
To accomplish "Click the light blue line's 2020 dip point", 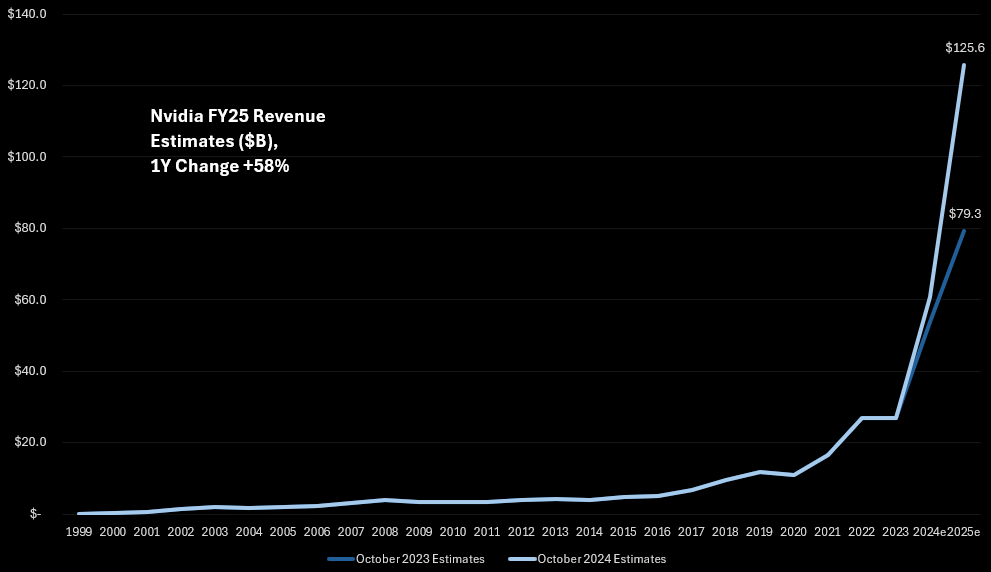I will [794, 475].
